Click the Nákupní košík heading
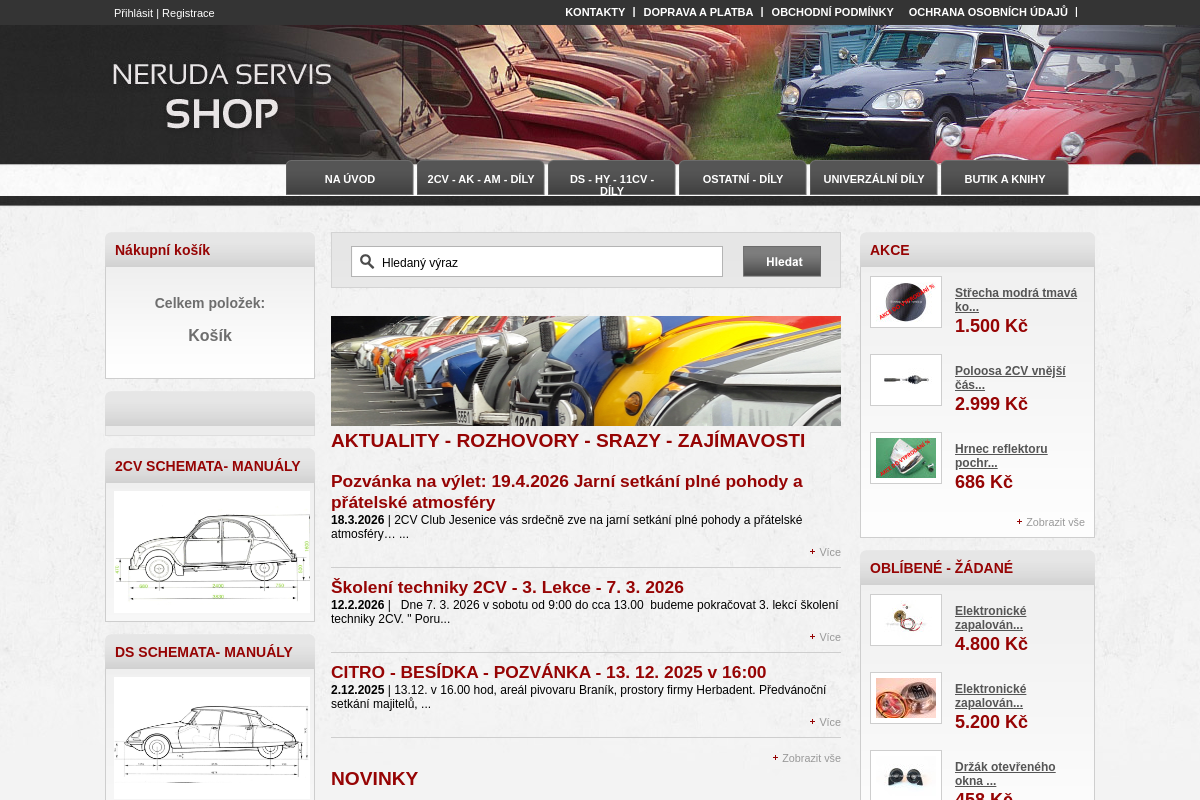1200x800 pixels. click(x=162, y=250)
